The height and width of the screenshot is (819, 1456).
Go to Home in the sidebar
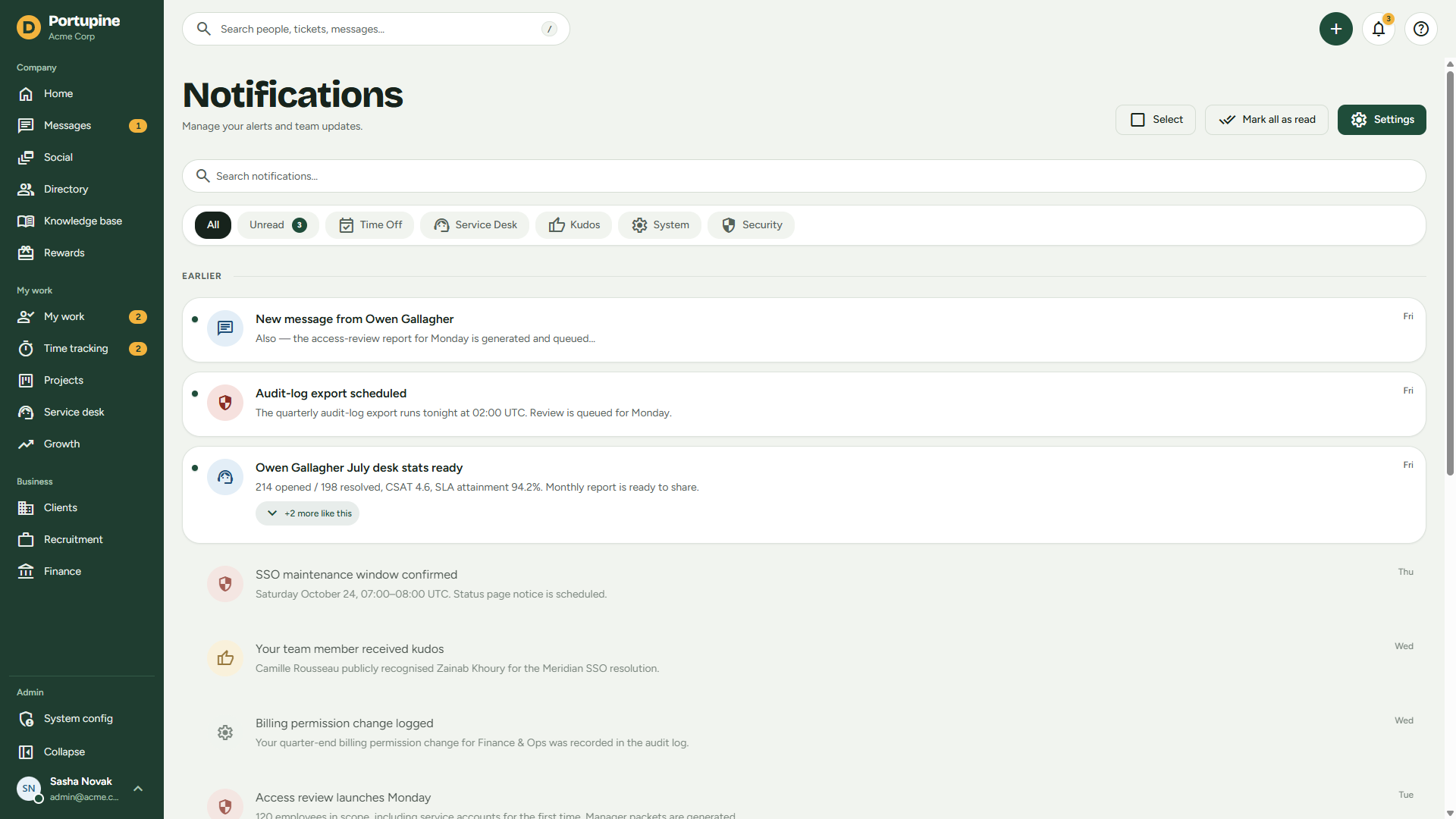pyautogui.click(x=82, y=94)
